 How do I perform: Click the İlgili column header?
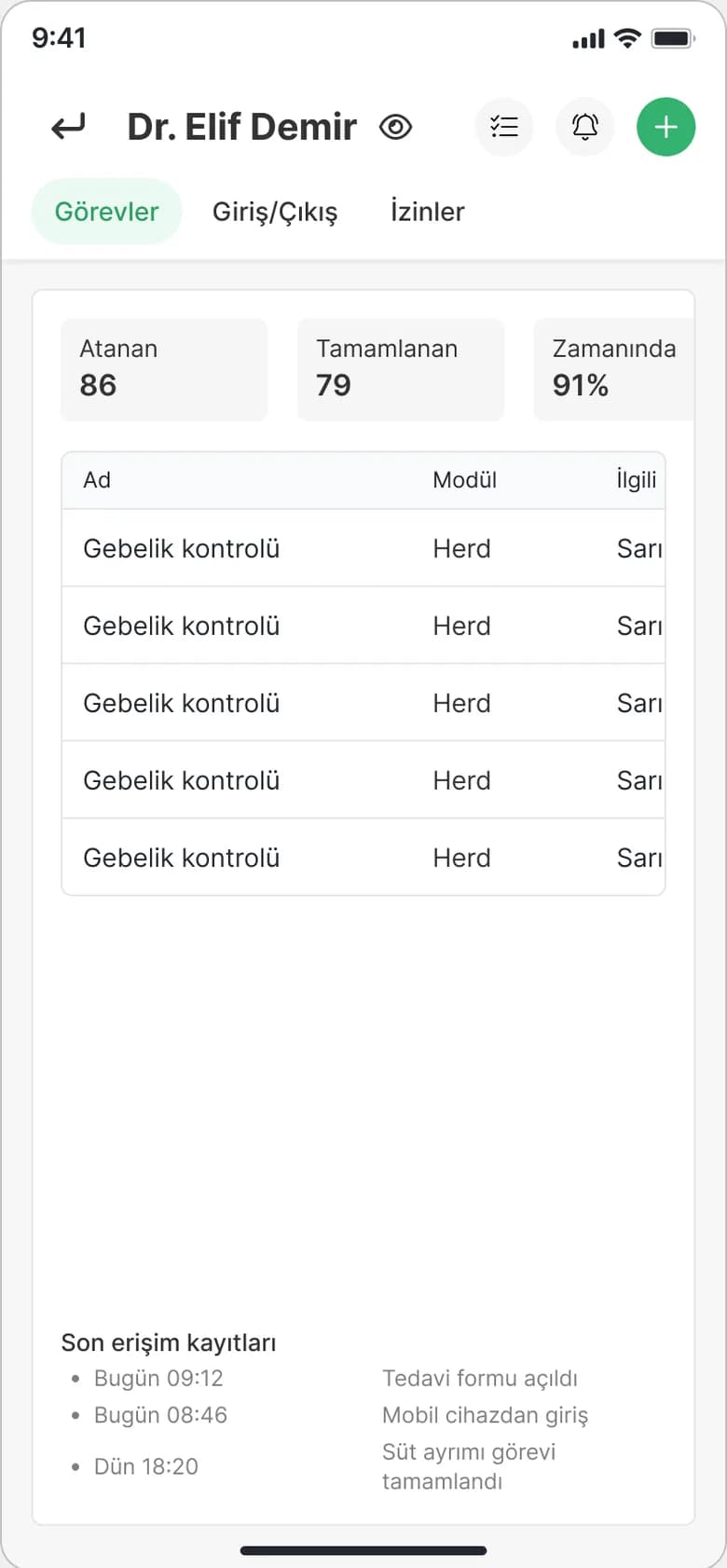pyautogui.click(x=637, y=480)
